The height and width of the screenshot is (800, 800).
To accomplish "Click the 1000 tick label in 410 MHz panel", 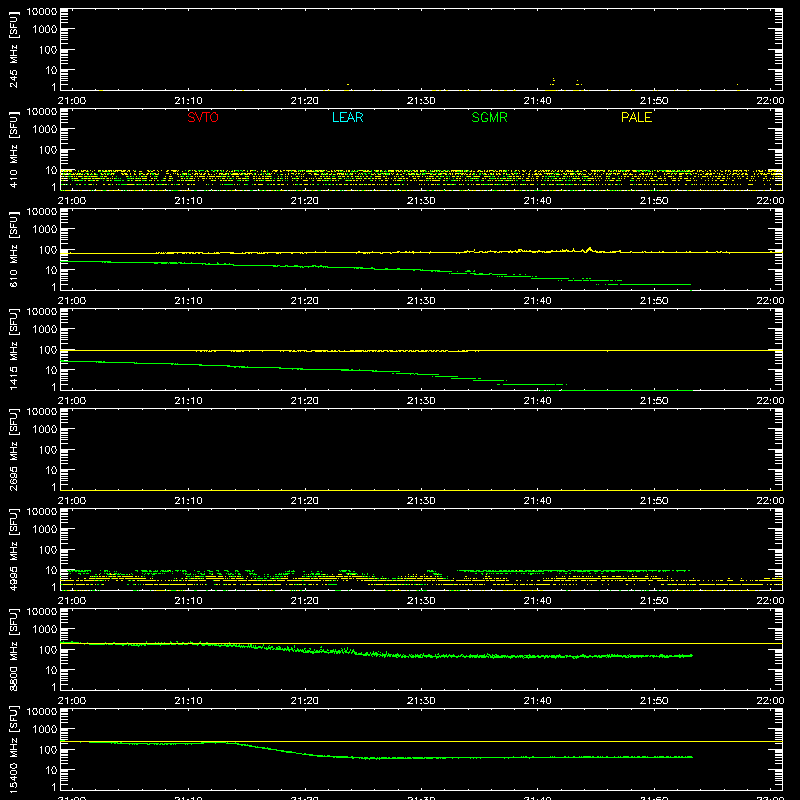I will [45, 130].
